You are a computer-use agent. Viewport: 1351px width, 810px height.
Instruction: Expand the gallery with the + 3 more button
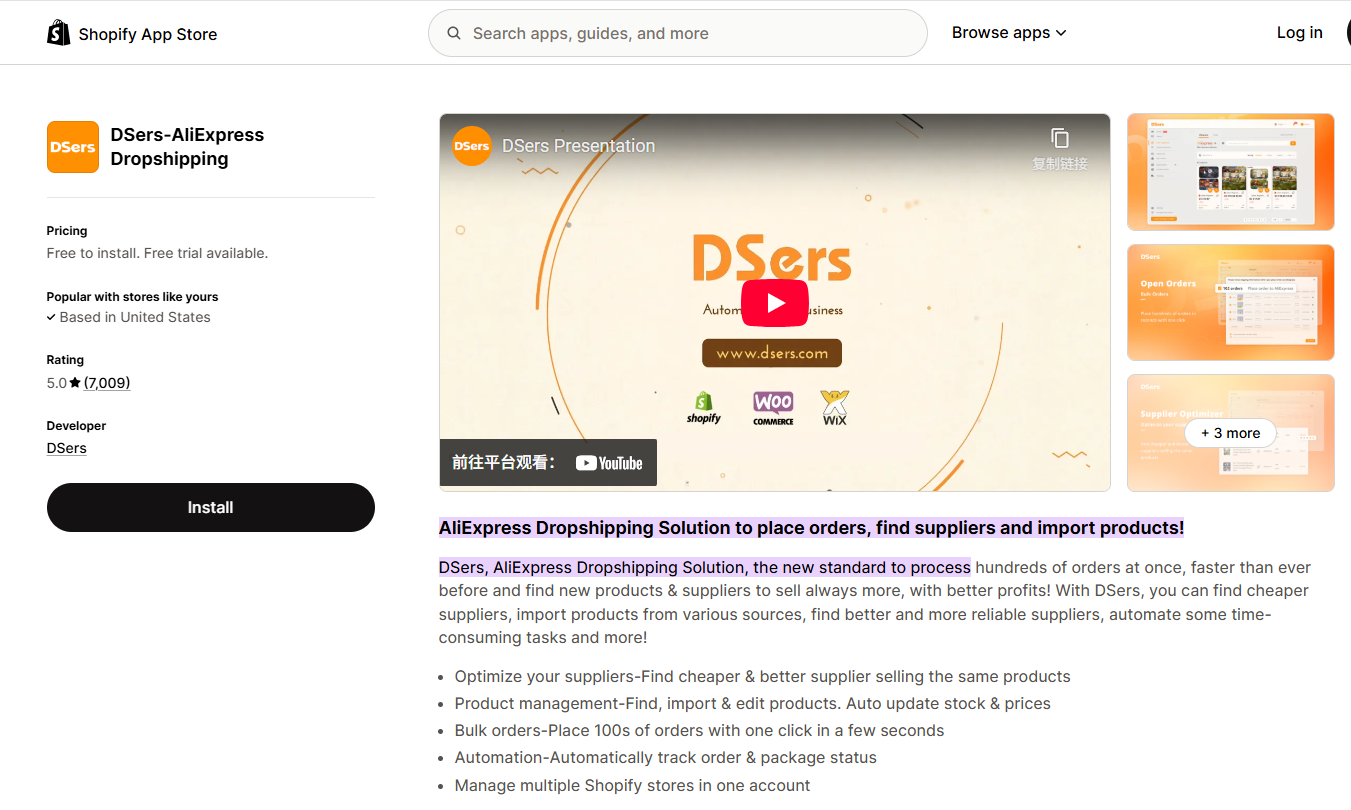coord(1230,433)
